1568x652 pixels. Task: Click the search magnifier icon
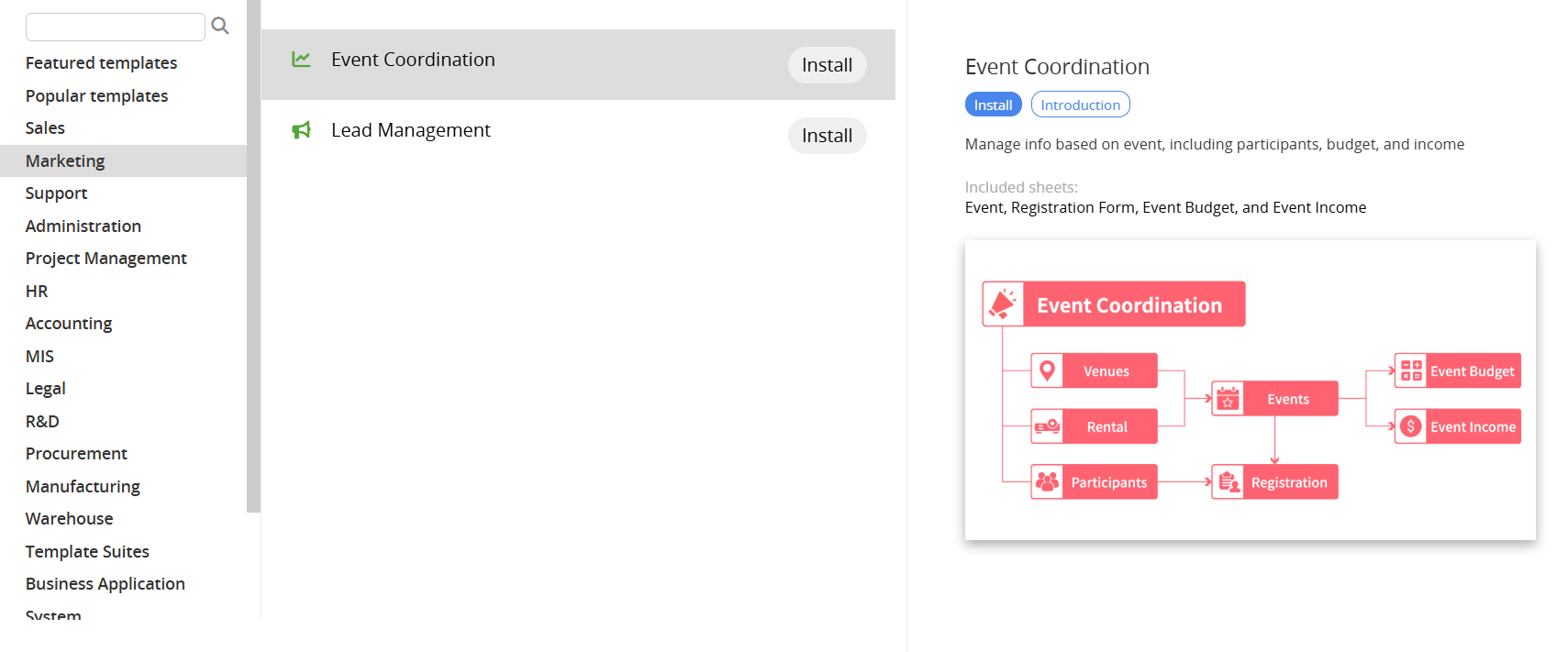click(x=220, y=26)
